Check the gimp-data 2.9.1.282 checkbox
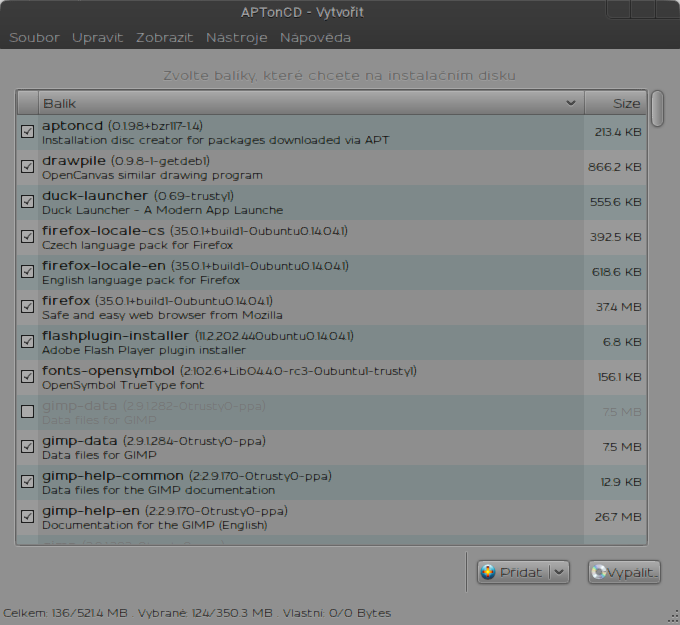The width and height of the screenshot is (680, 625). point(27,412)
